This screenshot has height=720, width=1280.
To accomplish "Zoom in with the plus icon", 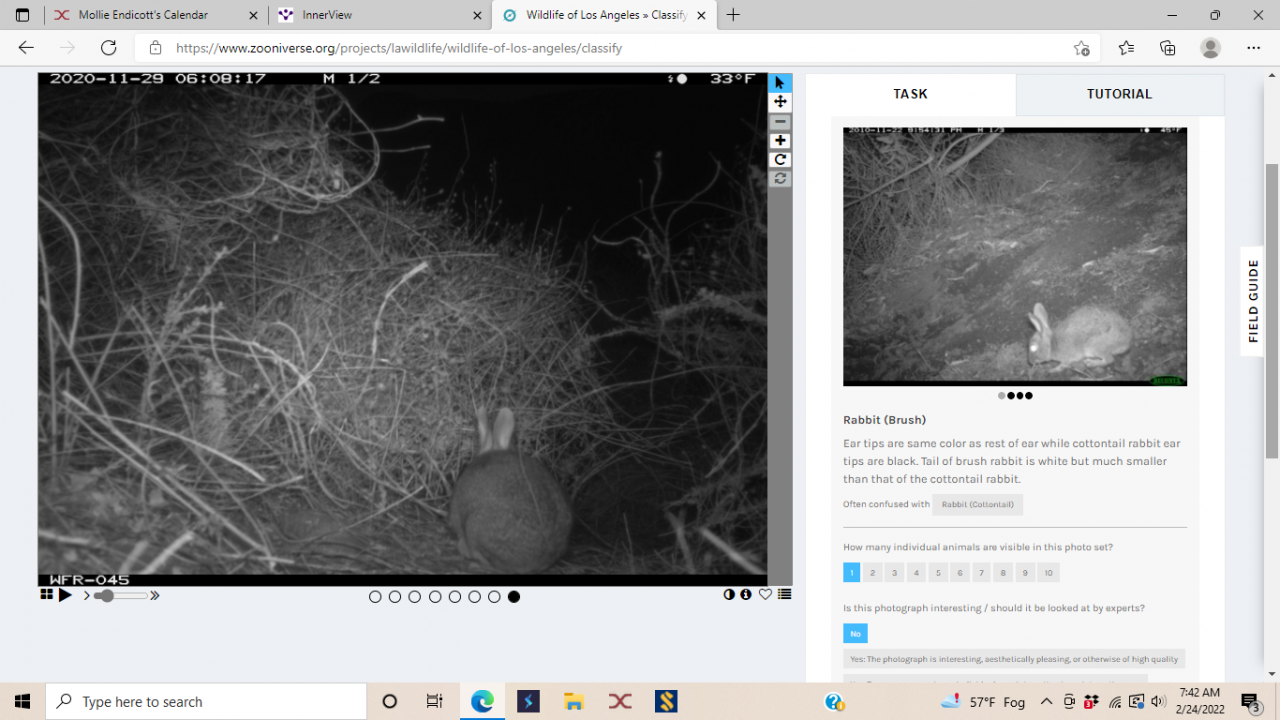I will (780, 141).
